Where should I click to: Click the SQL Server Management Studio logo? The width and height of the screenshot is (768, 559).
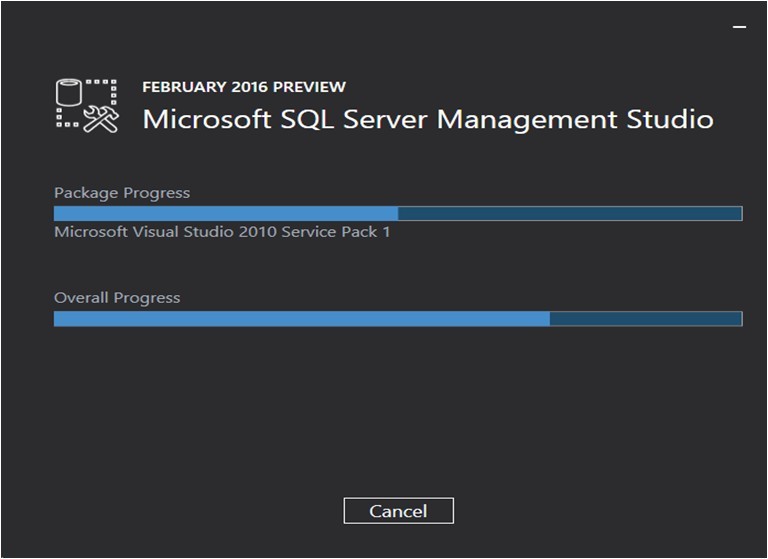87,106
